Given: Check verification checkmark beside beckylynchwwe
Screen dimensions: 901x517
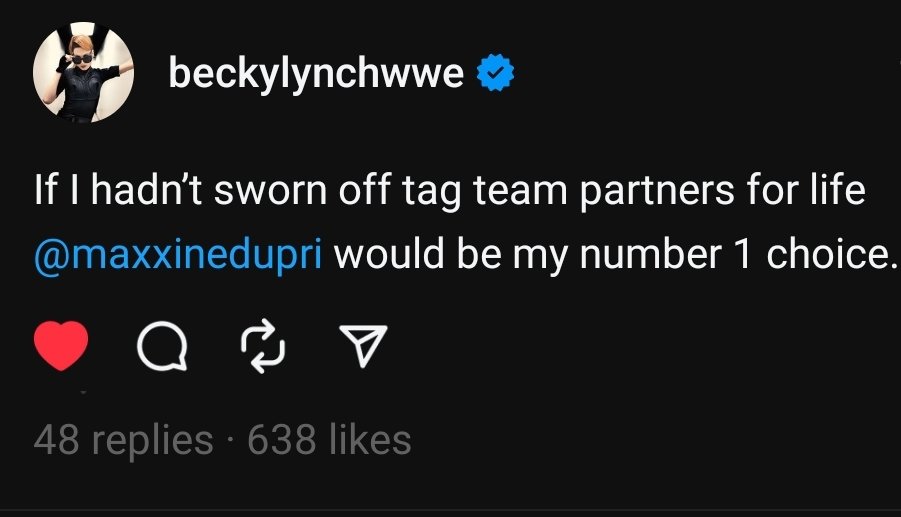Looking at the screenshot, I should (x=495, y=72).
